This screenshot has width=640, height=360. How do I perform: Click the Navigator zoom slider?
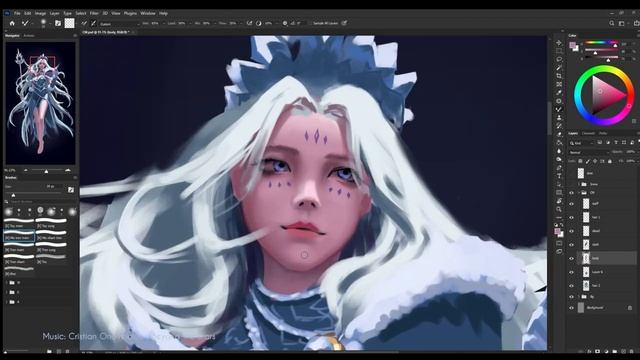tap(47, 170)
